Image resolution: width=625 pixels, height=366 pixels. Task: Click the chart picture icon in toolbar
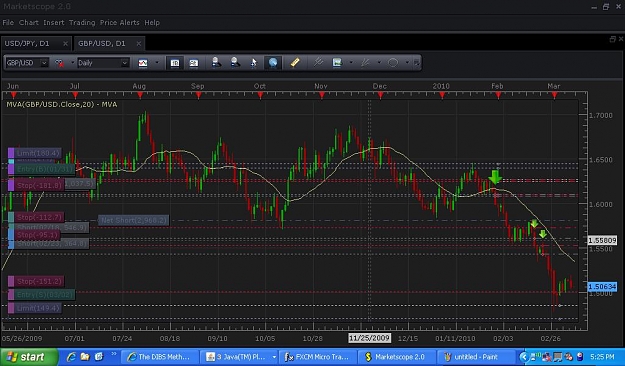(337, 62)
